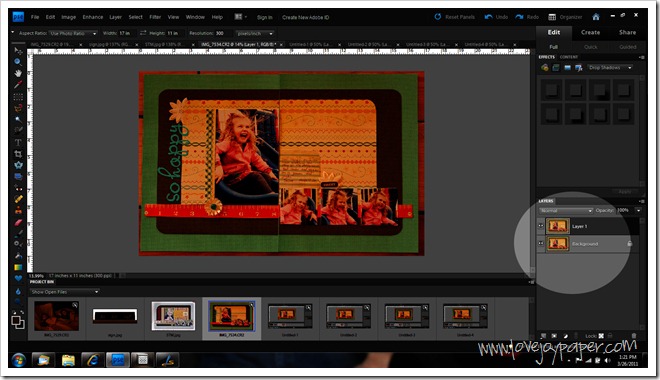Switch to the Create tab
The width and height of the screenshot is (660, 380).
tap(591, 32)
